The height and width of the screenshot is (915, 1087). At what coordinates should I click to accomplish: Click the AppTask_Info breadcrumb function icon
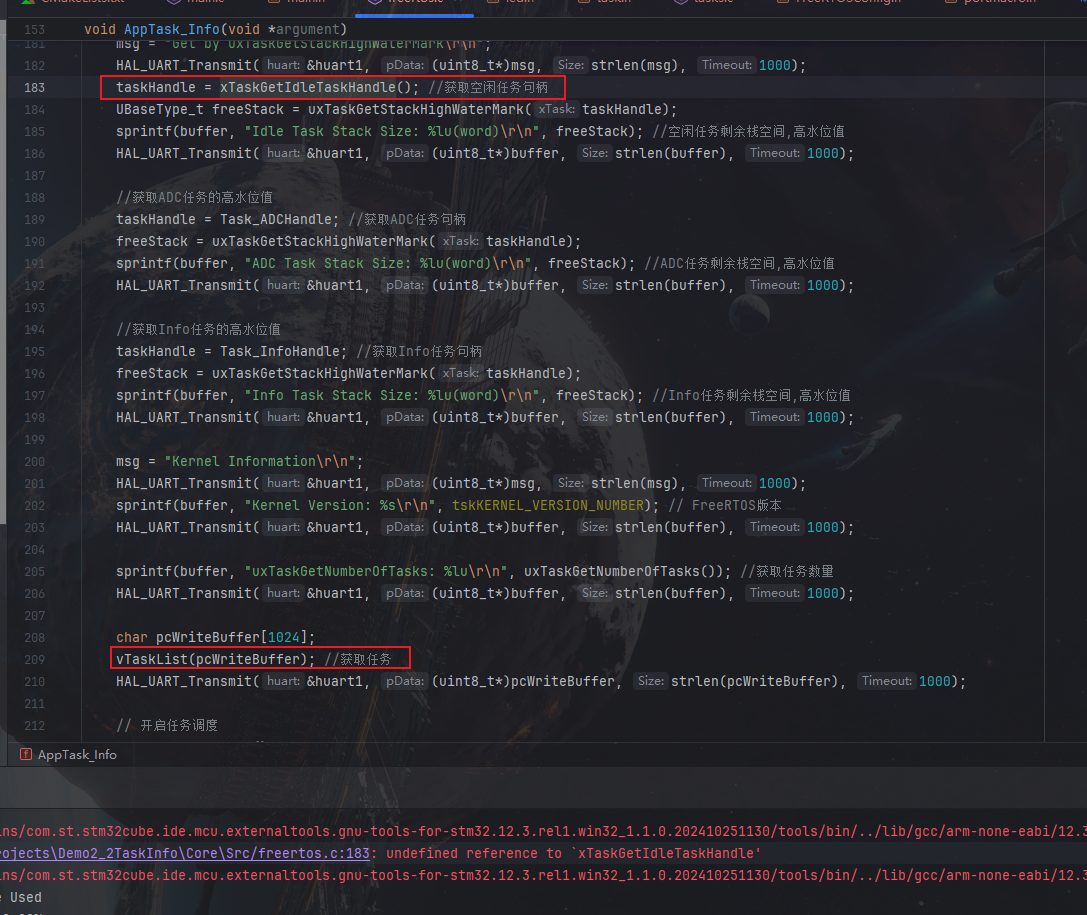(25, 755)
